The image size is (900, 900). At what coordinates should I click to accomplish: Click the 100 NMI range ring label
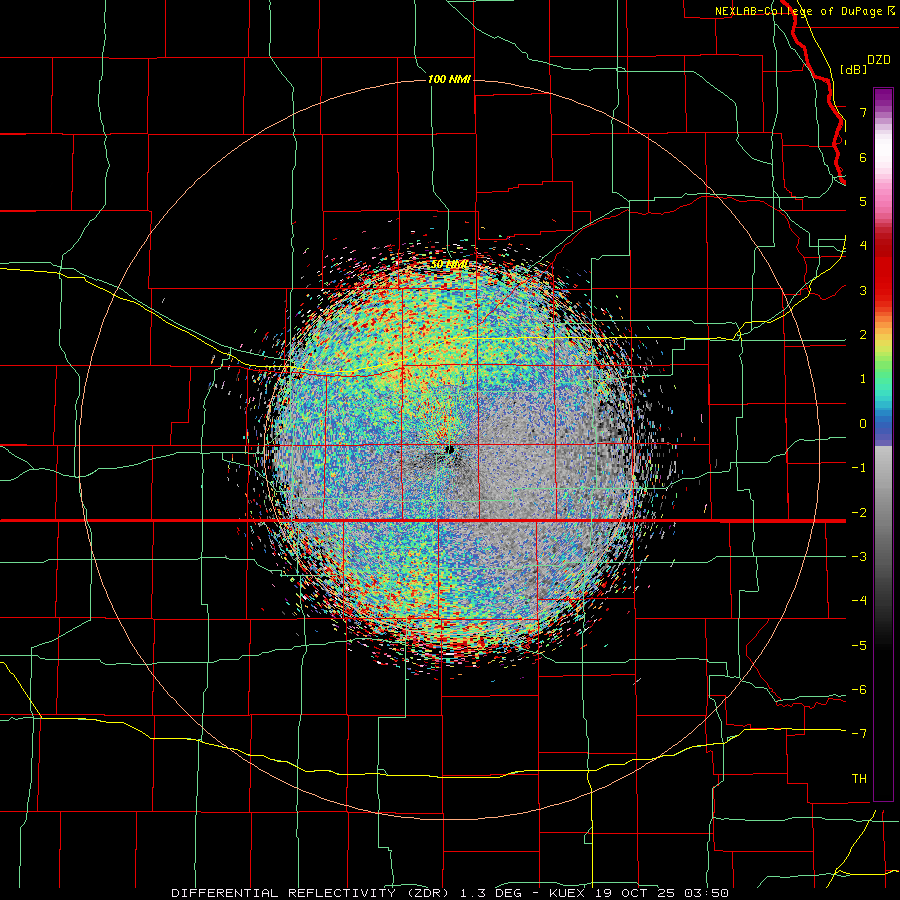449,79
